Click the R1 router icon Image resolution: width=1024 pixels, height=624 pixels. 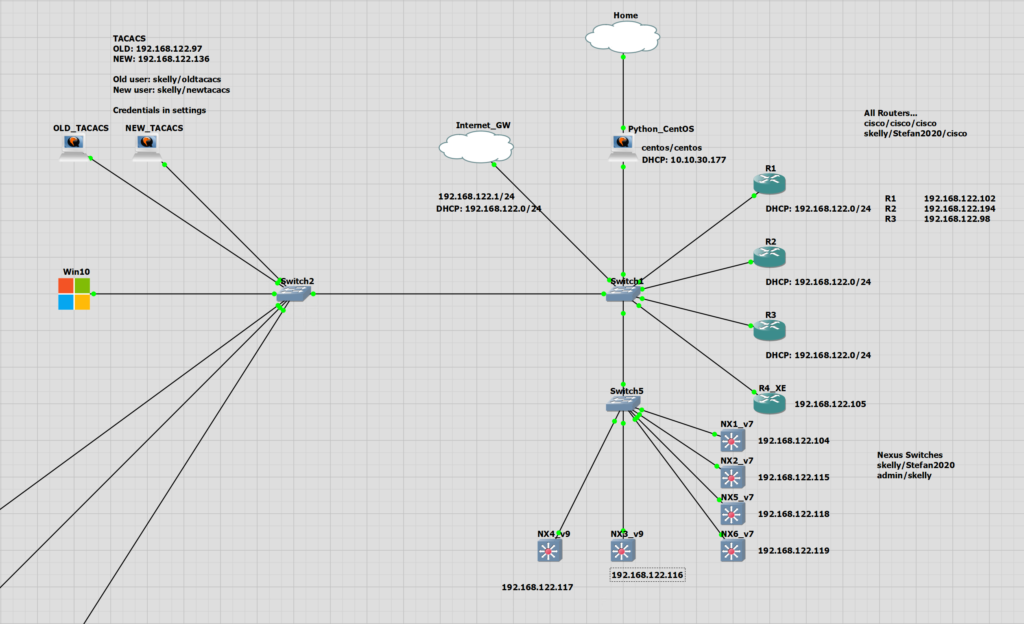click(x=770, y=184)
